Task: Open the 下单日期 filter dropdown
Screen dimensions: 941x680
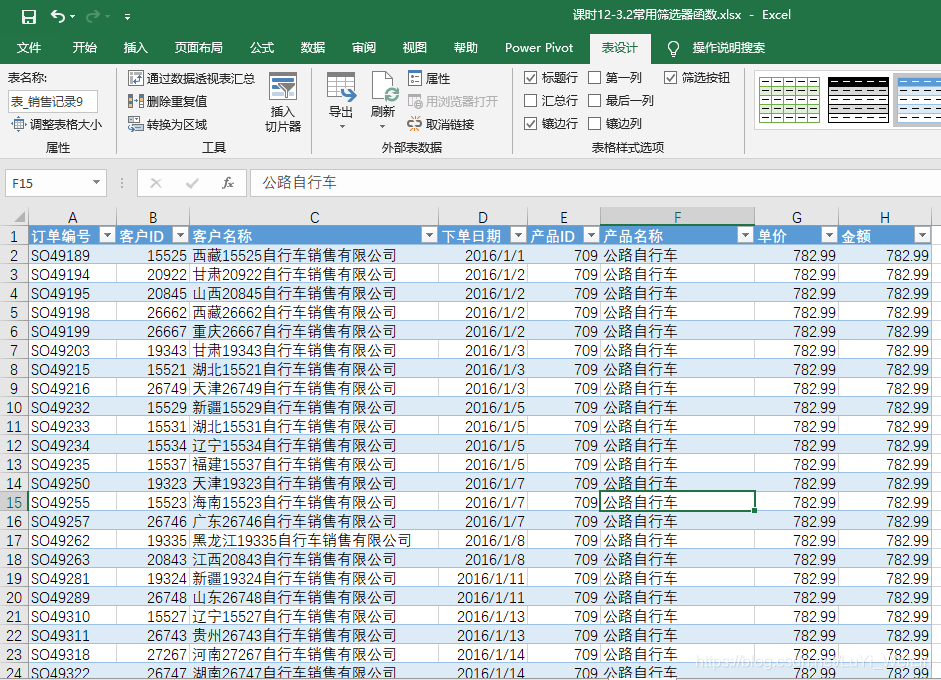Action: 518,235
